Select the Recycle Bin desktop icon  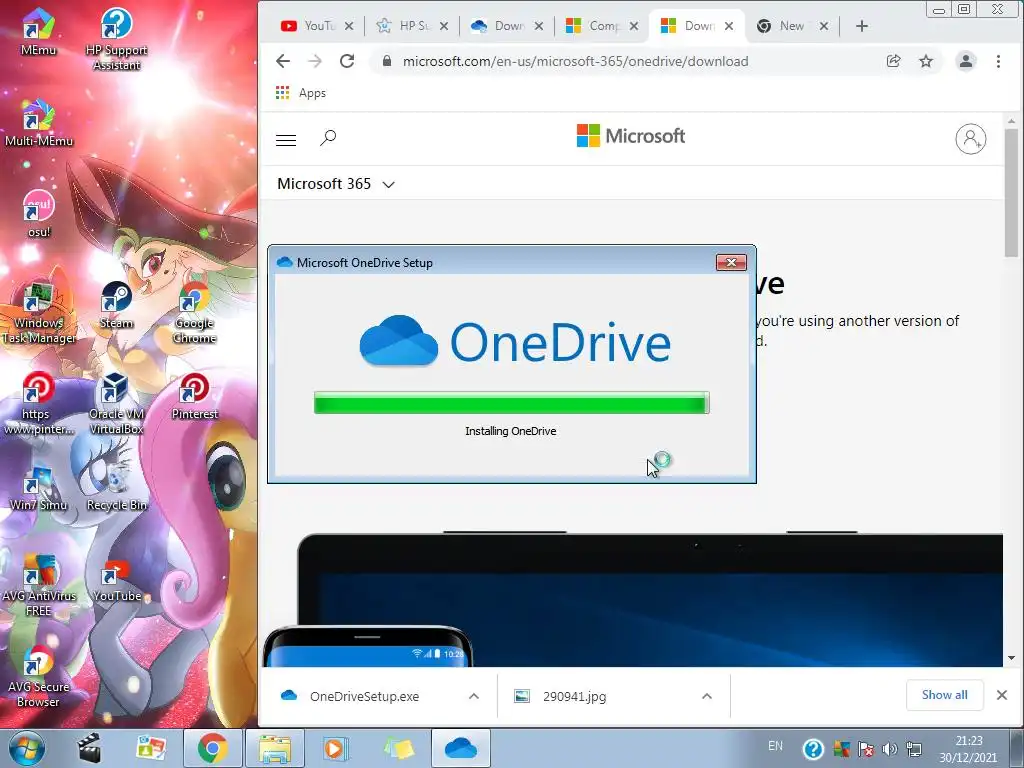pos(116,487)
